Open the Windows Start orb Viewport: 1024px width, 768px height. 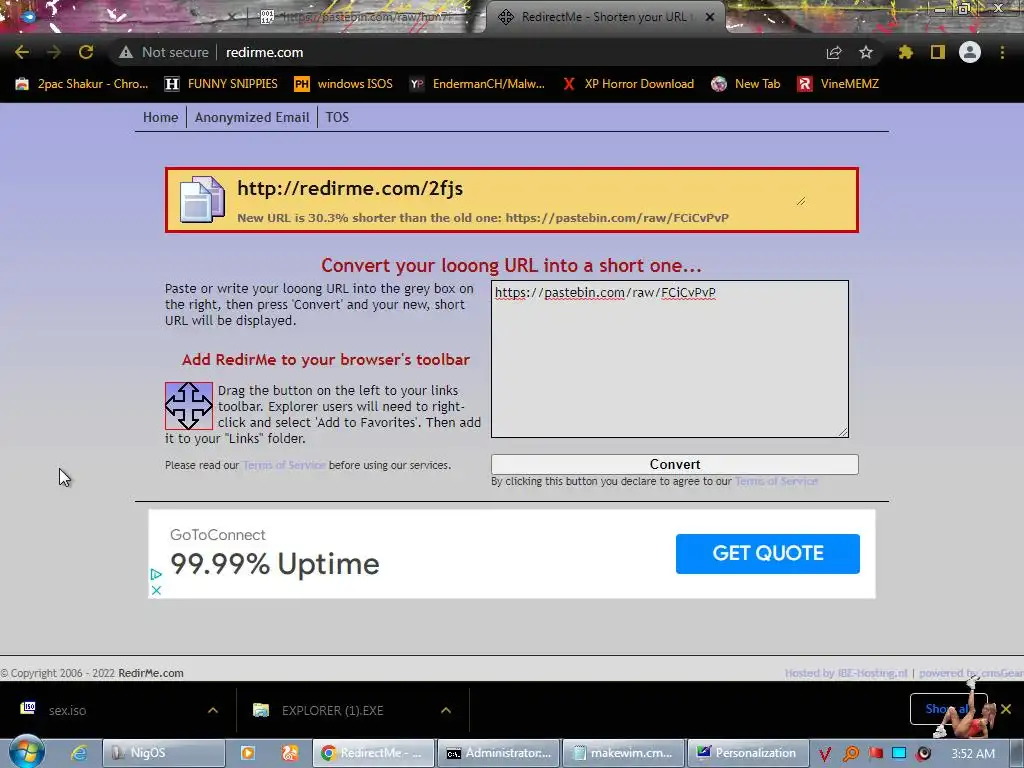coord(27,752)
